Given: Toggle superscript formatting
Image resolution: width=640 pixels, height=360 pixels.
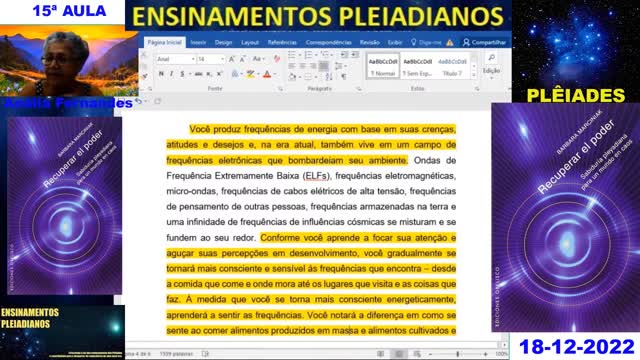Looking at the screenshot, I should click(219, 74).
